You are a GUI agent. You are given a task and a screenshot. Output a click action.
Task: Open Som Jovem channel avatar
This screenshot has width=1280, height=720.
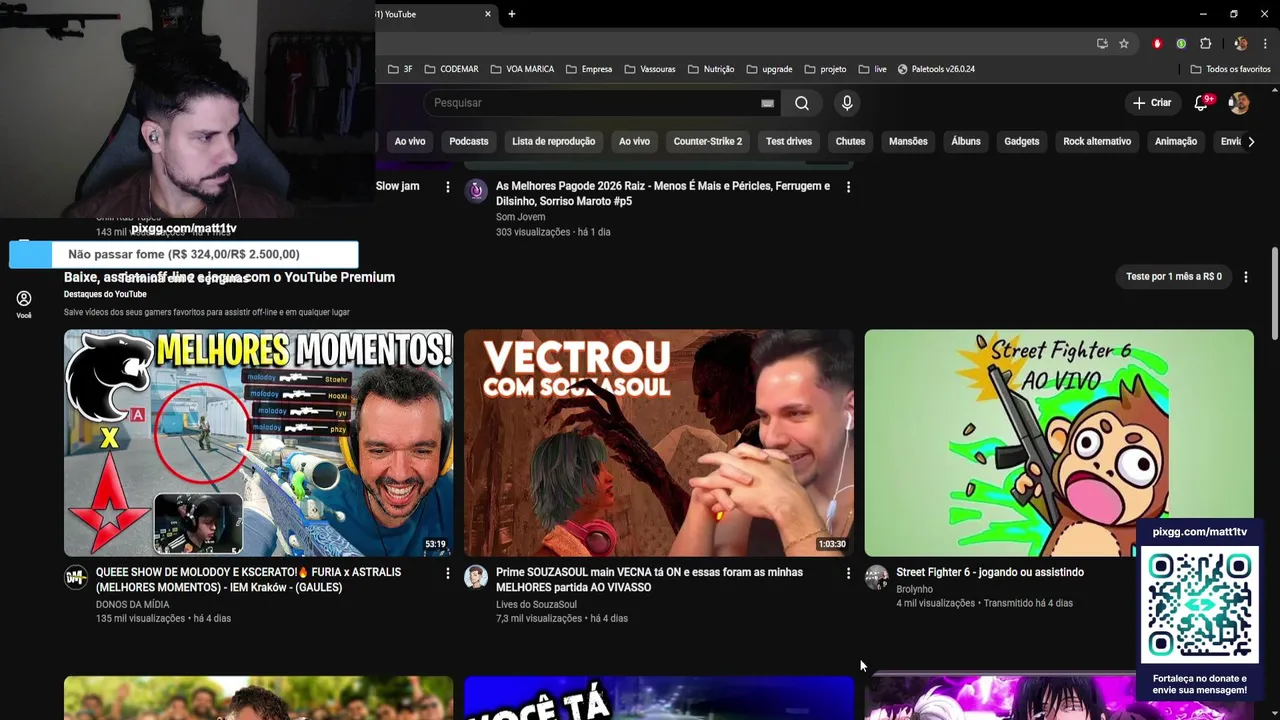pos(477,190)
